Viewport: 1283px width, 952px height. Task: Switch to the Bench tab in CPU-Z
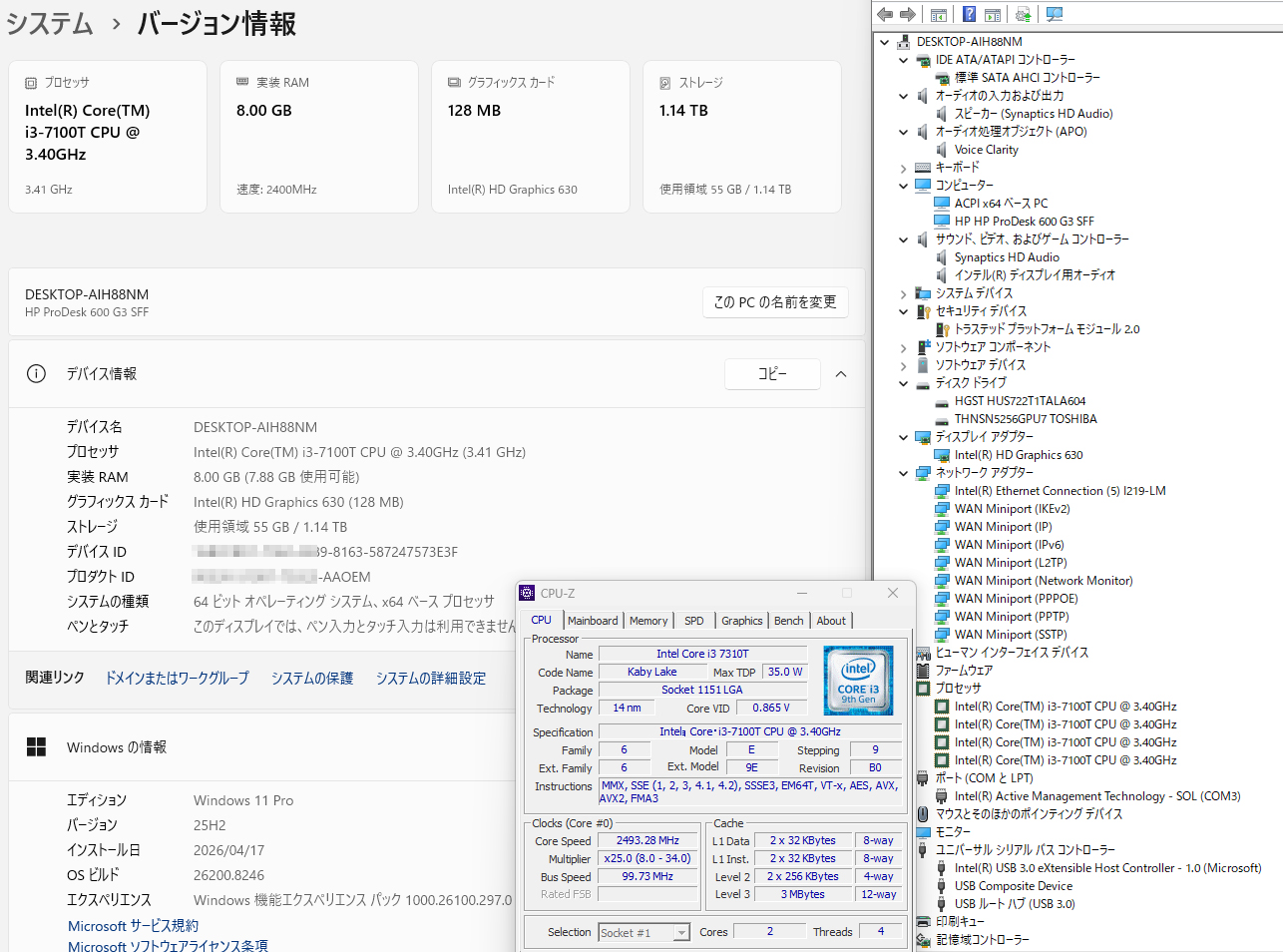788,620
